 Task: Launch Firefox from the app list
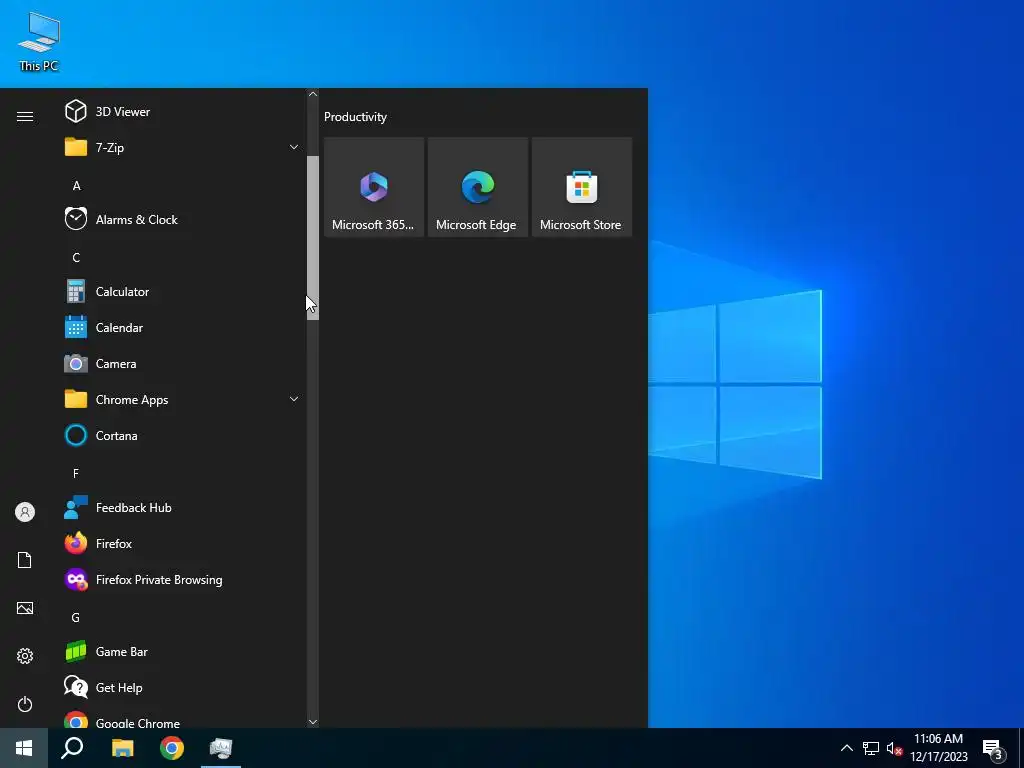pyautogui.click(x=182, y=543)
